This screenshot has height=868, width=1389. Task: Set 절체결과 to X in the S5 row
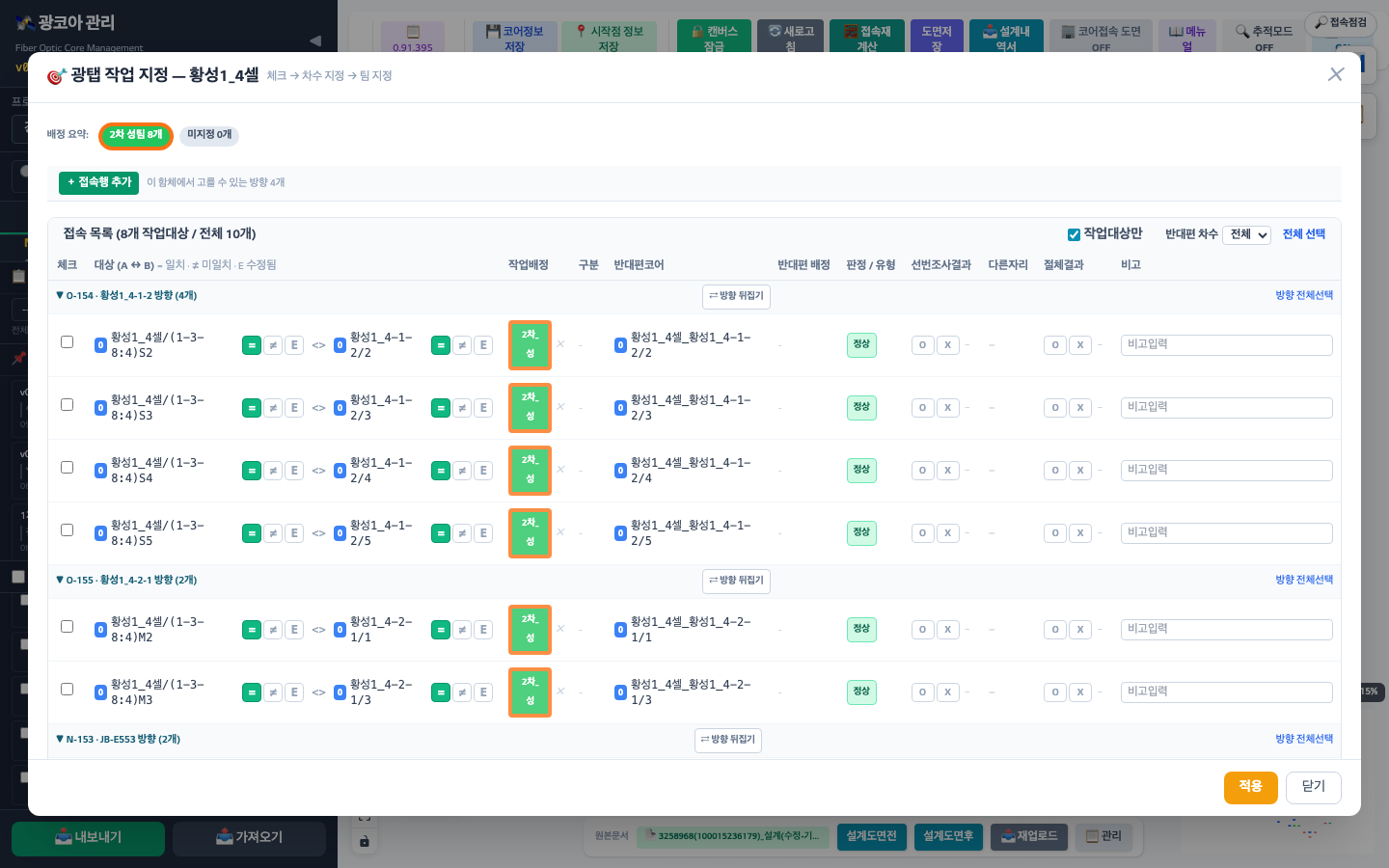point(1080,533)
